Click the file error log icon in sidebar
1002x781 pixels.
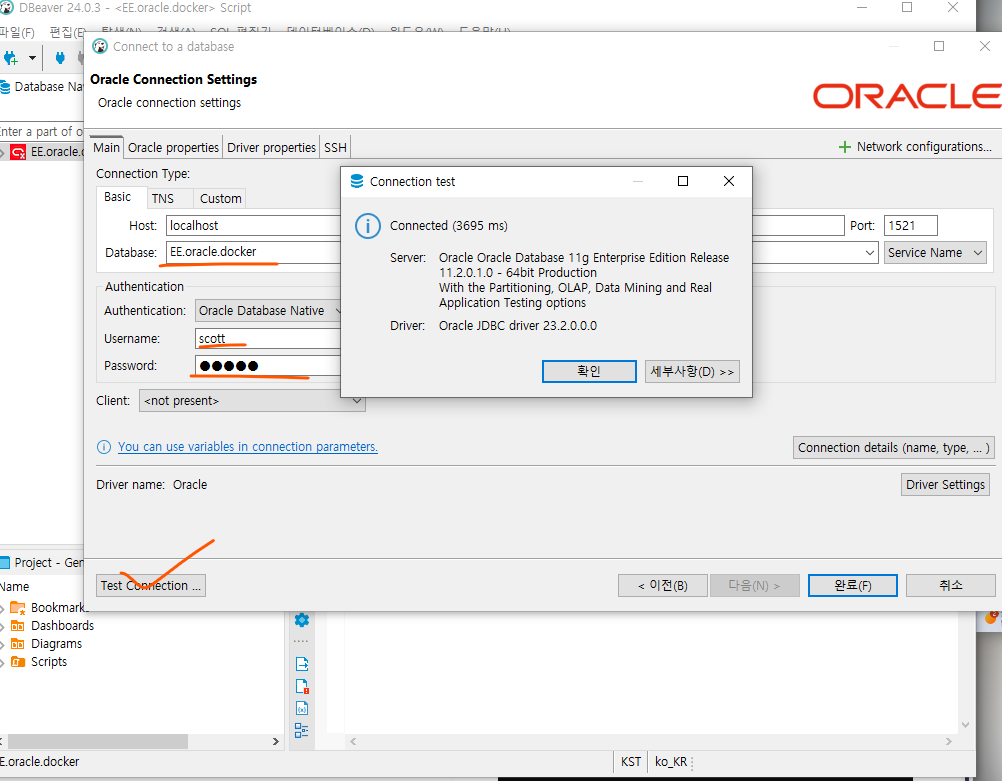point(302,686)
